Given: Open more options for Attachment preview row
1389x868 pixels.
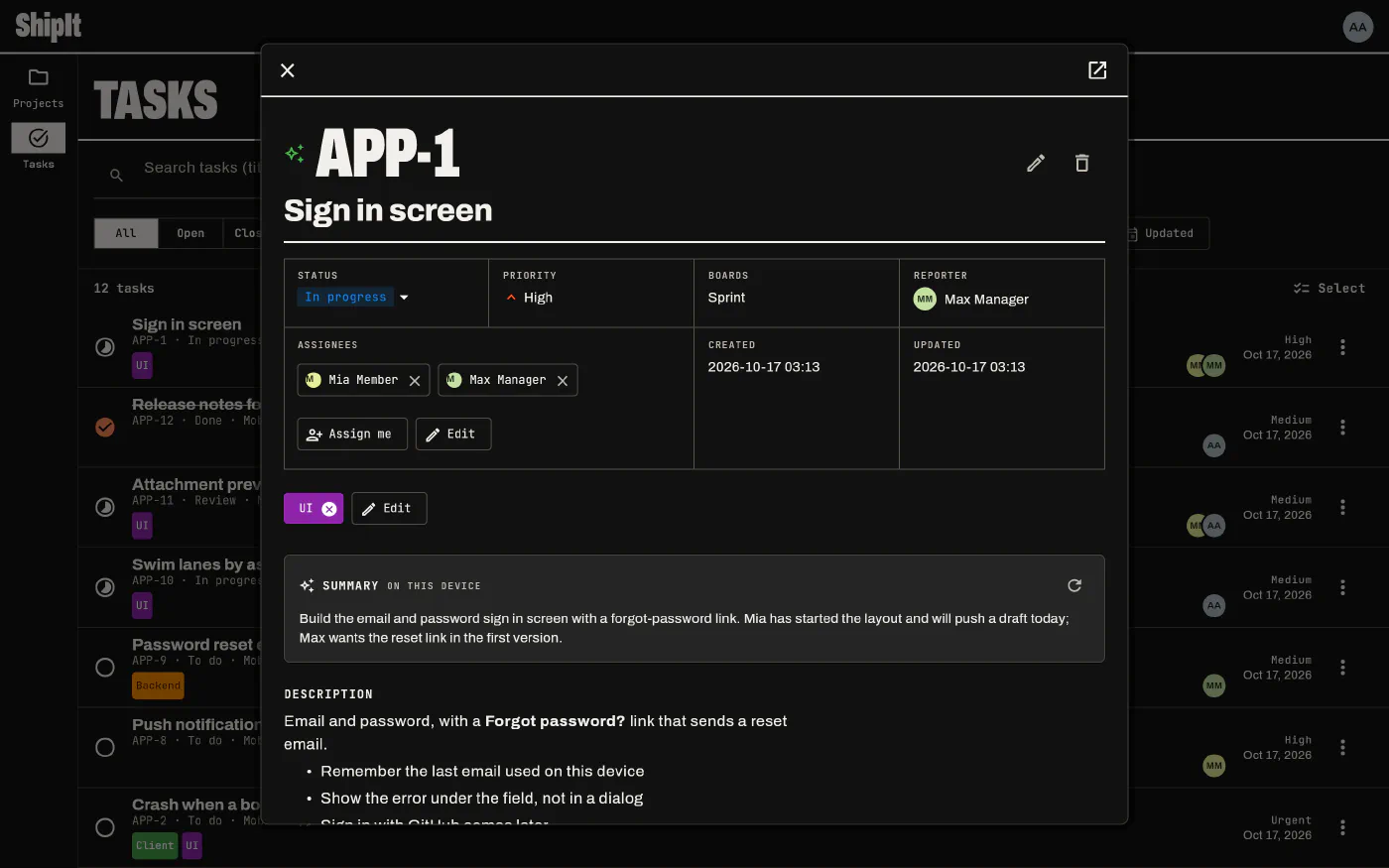Looking at the screenshot, I should 1342,507.
